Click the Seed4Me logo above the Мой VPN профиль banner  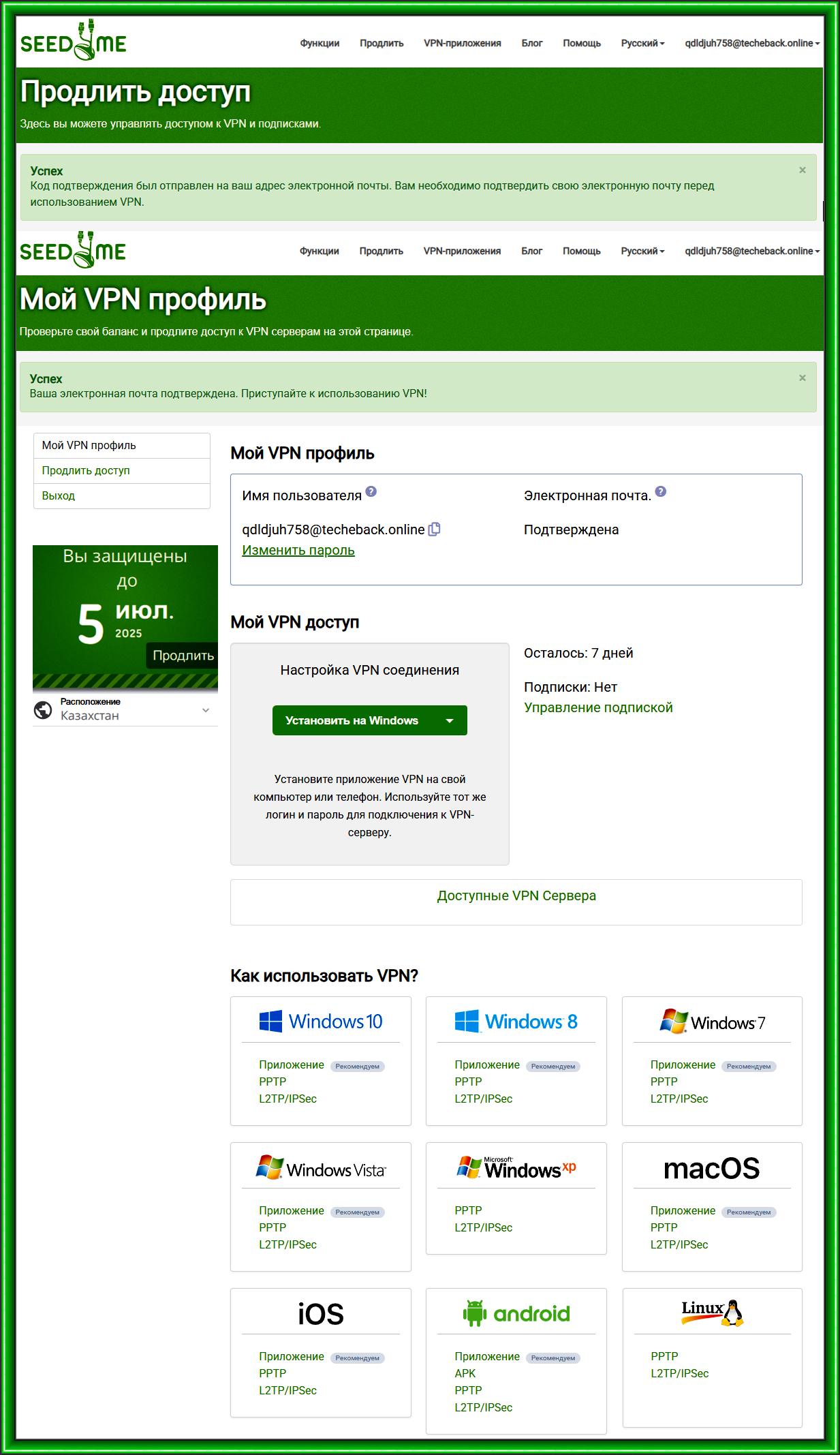[x=73, y=249]
